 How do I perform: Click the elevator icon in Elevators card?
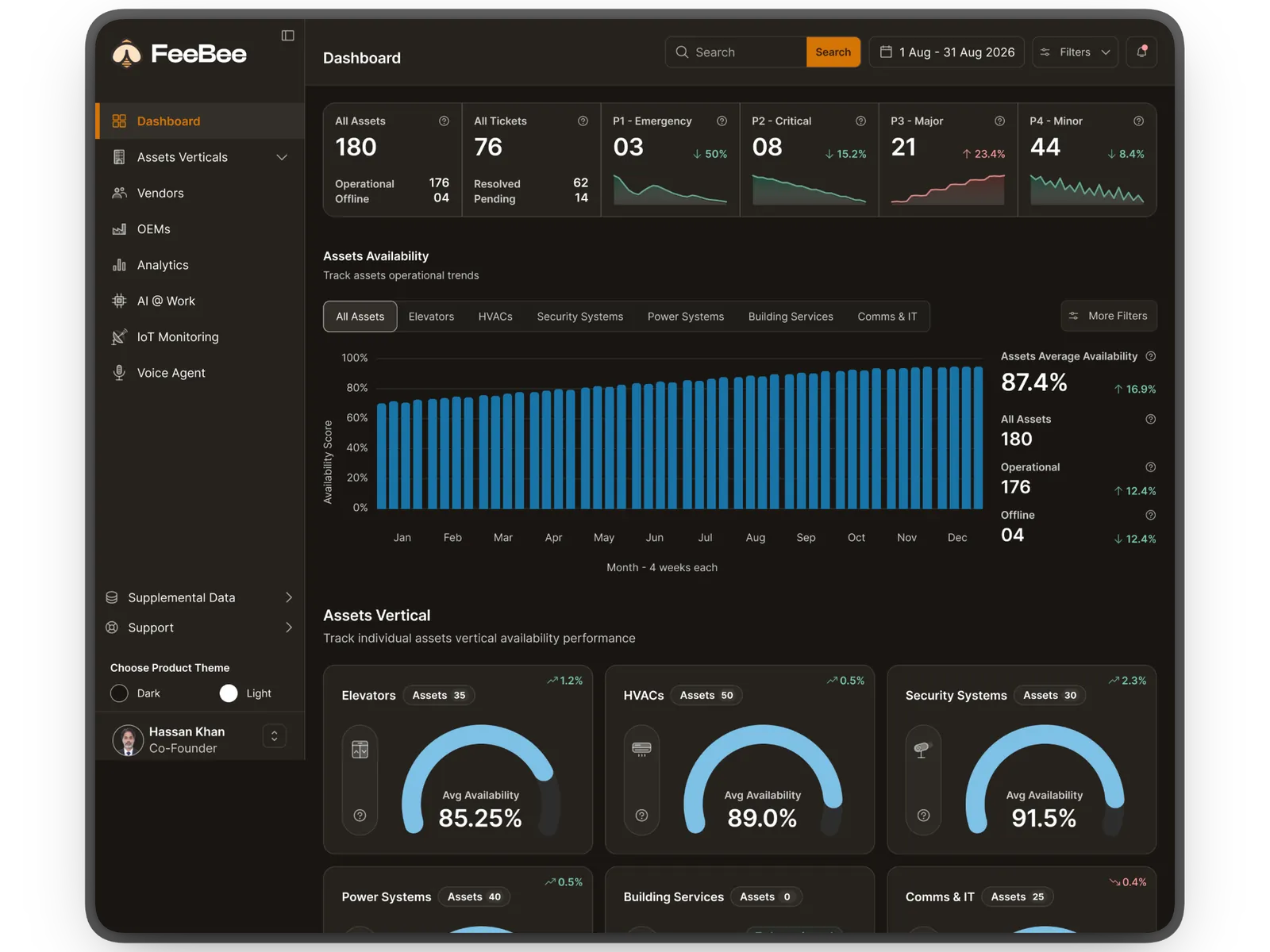[360, 749]
